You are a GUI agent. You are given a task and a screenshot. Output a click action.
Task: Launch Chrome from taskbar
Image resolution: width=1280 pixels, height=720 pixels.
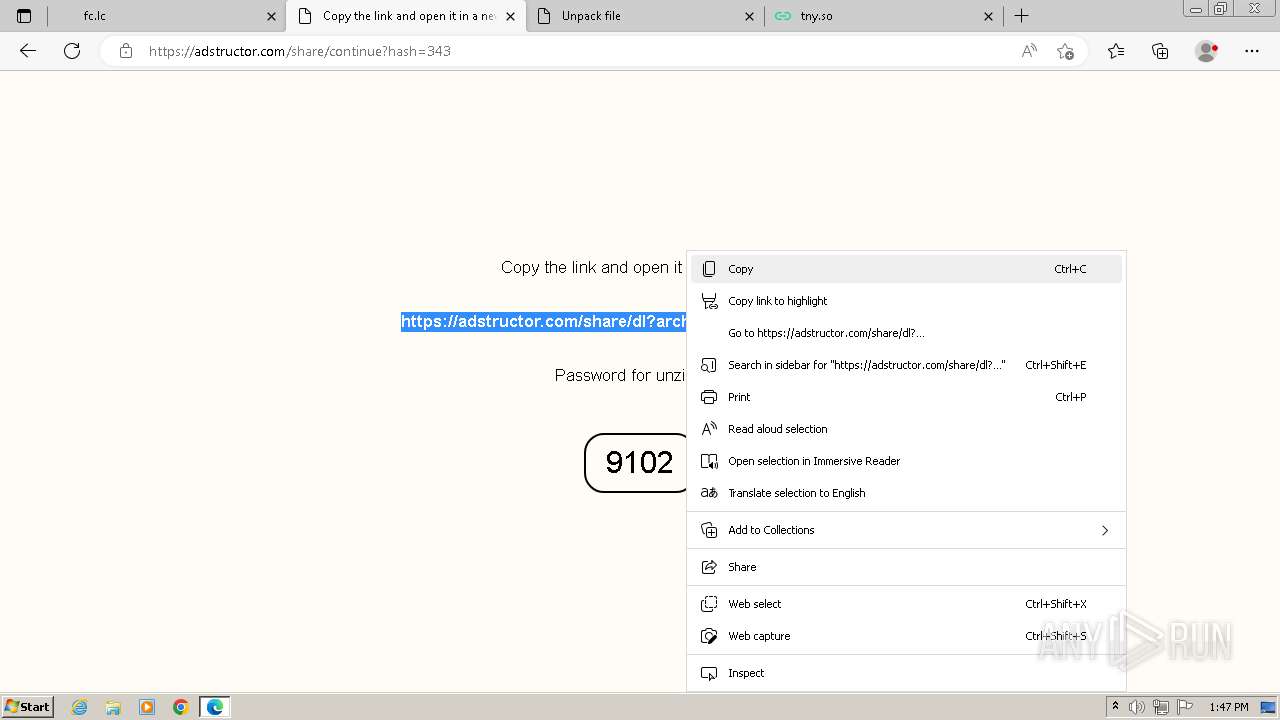click(181, 707)
